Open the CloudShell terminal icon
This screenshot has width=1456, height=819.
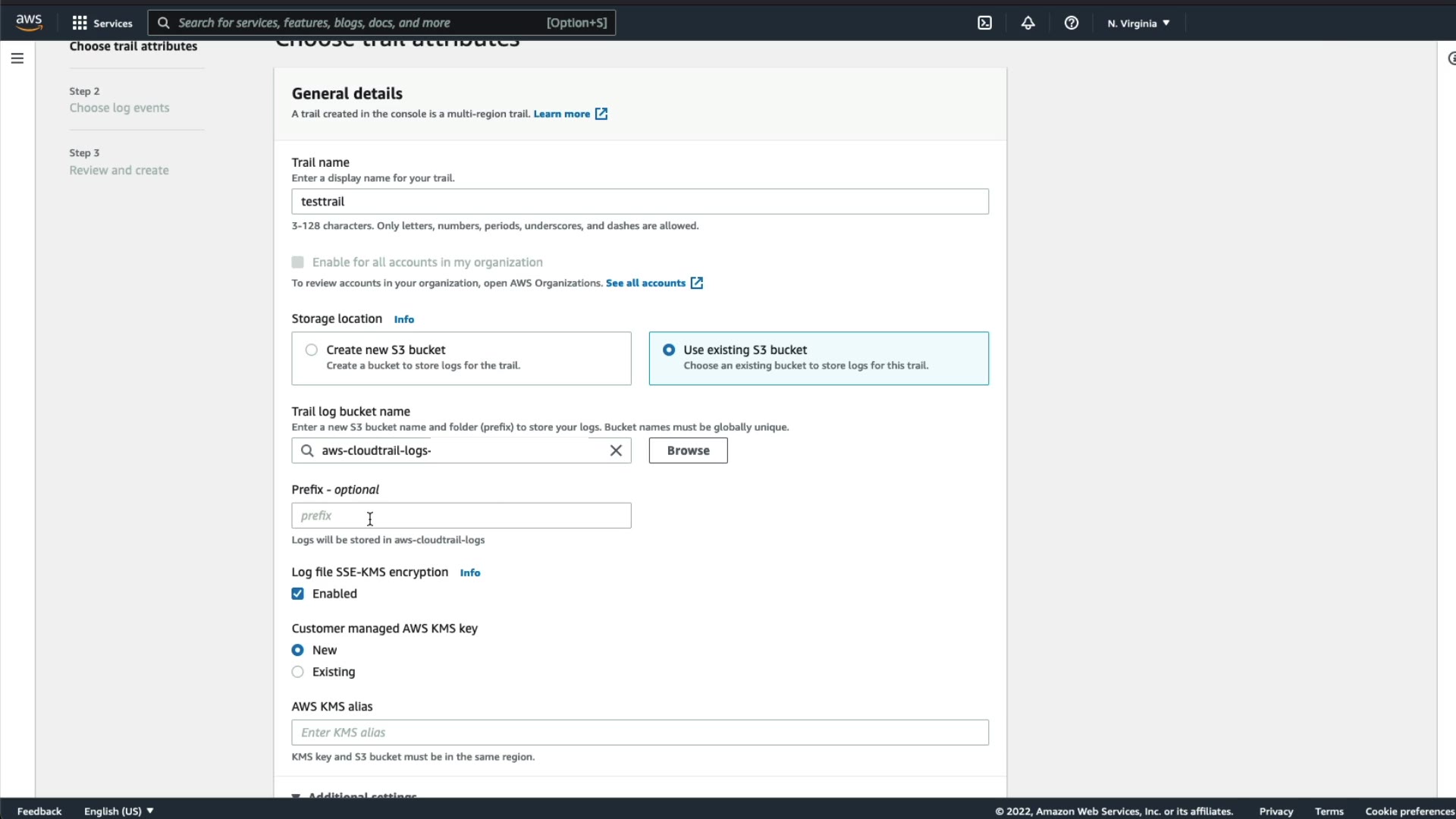(984, 23)
